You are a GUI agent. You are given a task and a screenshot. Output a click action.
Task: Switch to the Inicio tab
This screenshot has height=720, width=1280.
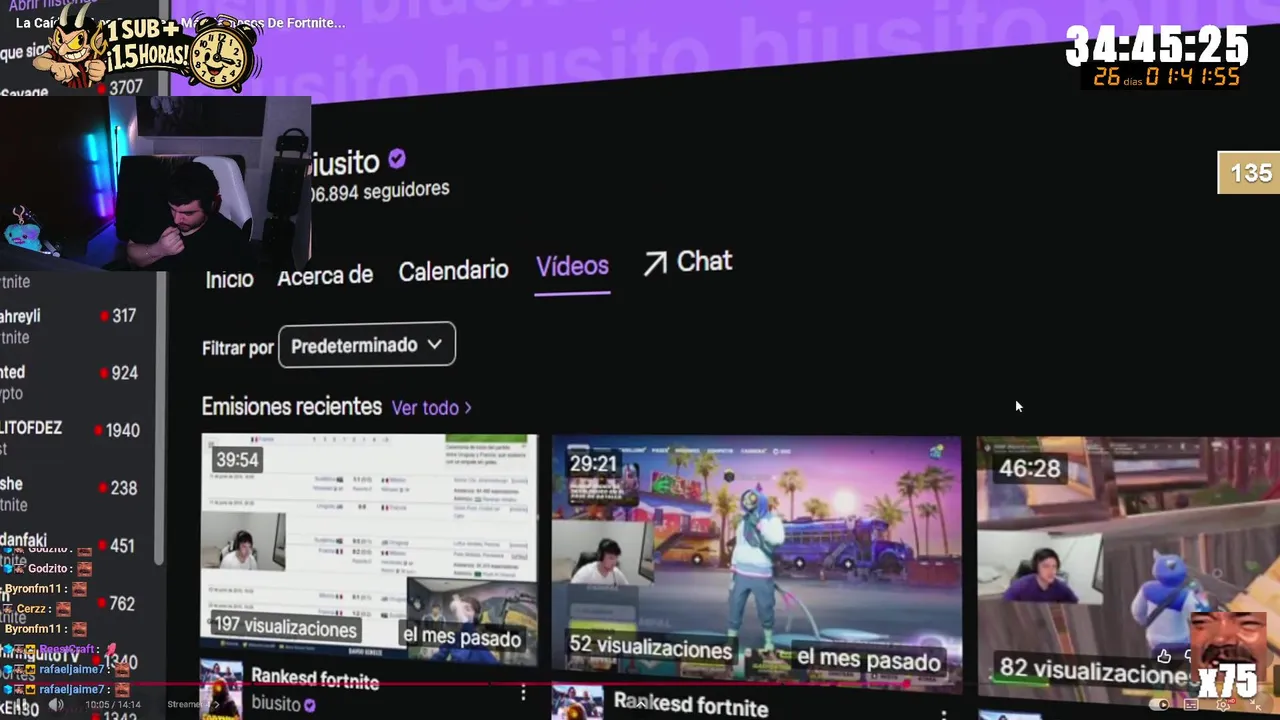coord(229,279)
